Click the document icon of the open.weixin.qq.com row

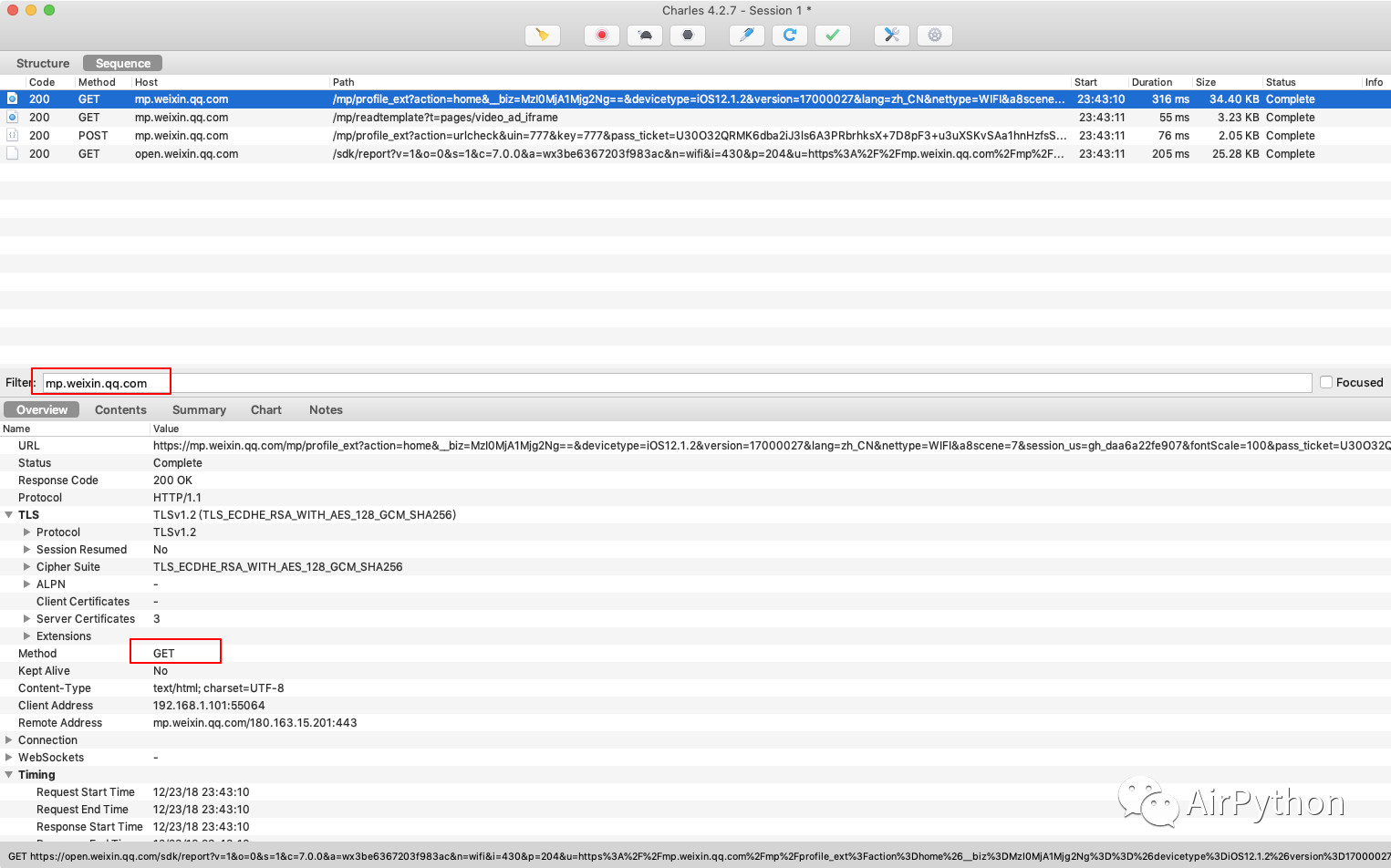tap(13, 153)
